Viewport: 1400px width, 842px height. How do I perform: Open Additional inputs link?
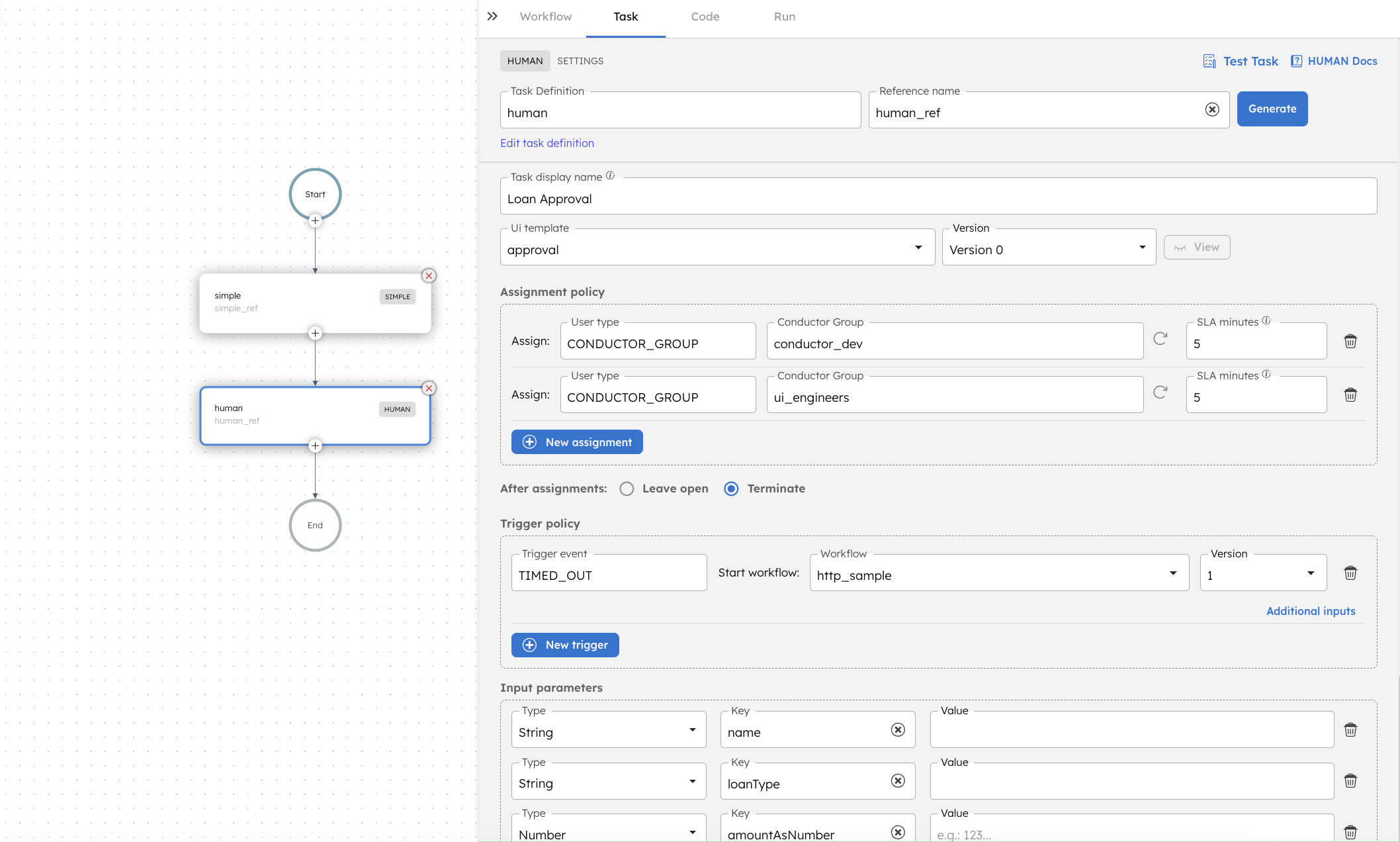(1311, 611)
